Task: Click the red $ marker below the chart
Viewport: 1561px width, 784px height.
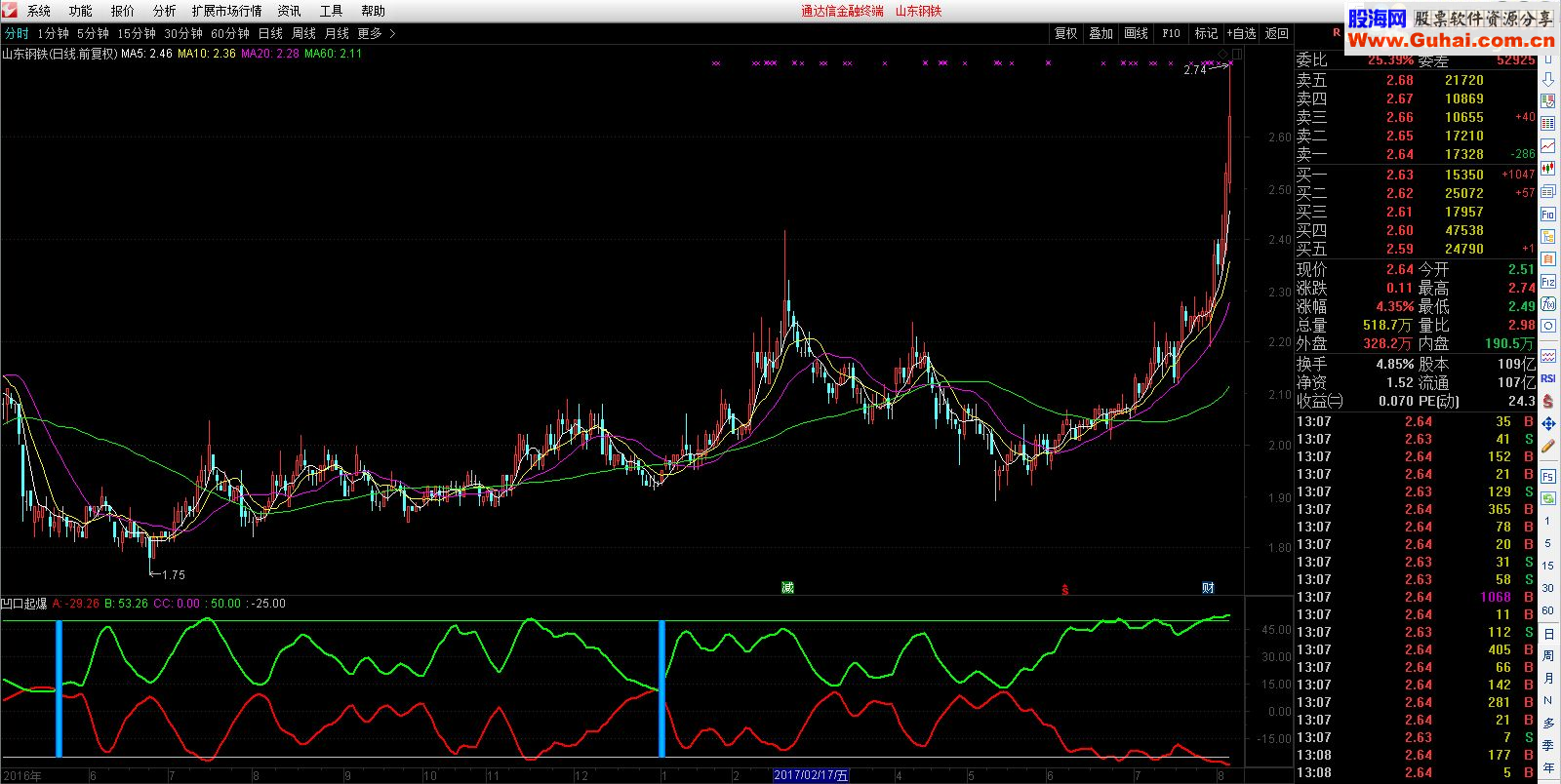Action: 1065,589
